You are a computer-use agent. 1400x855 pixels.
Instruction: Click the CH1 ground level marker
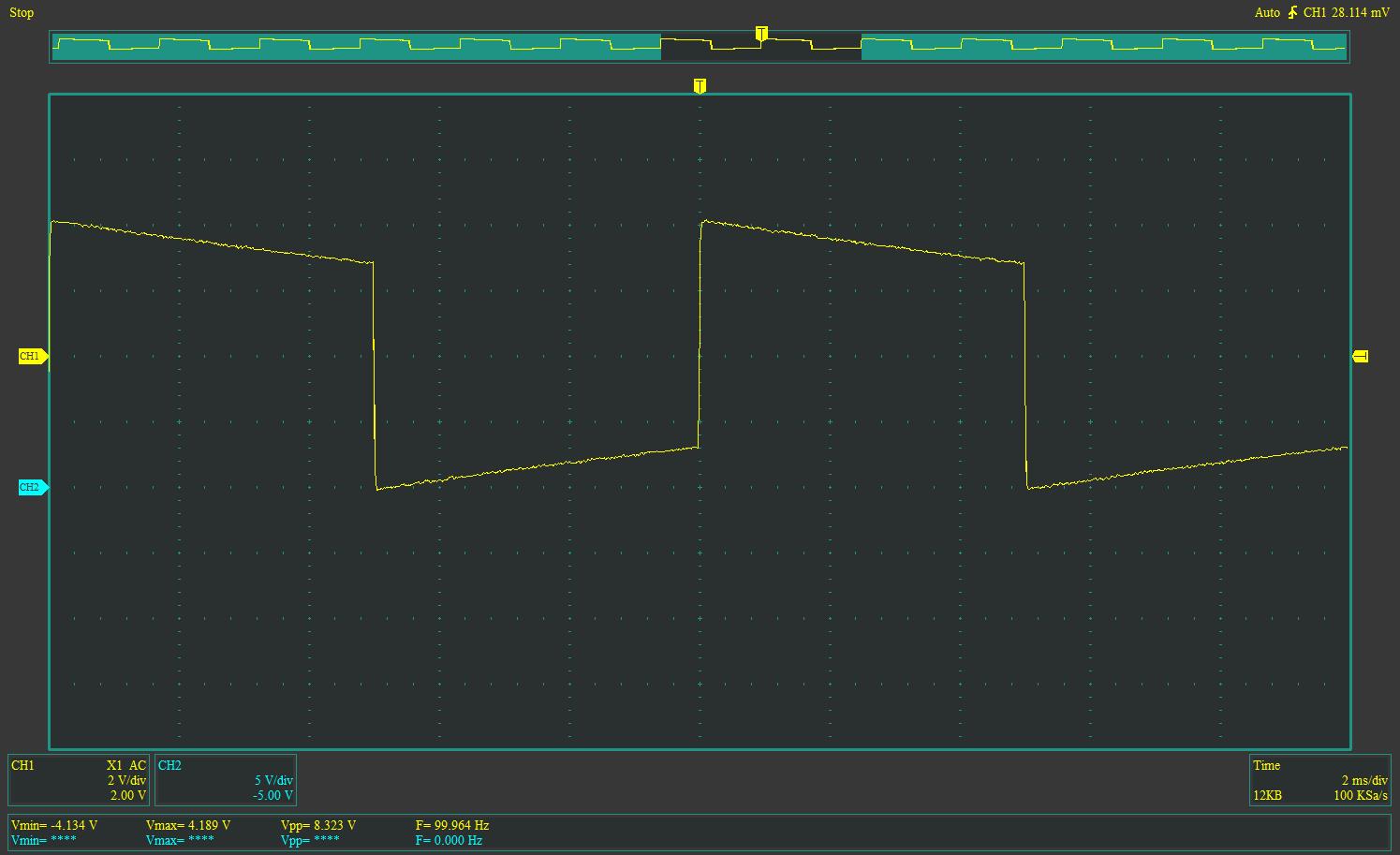(x=33, y=356)
